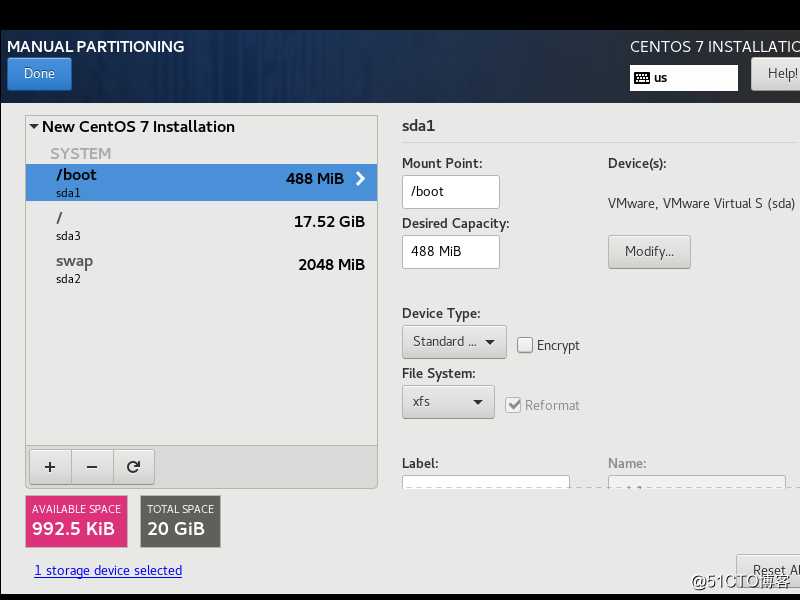
Task: Click the reload storage configuration icon
Action: coord(134,467)
